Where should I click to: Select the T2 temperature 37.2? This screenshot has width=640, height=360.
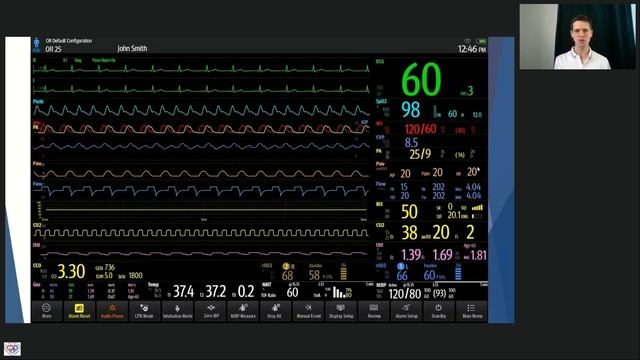coord(216,291)
